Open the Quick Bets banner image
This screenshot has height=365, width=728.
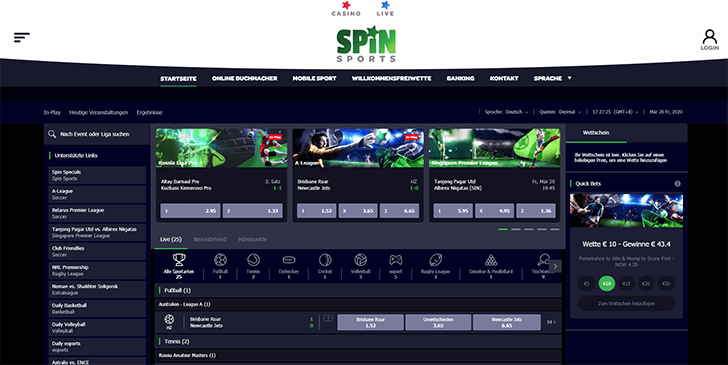click(x=626, y=210)
